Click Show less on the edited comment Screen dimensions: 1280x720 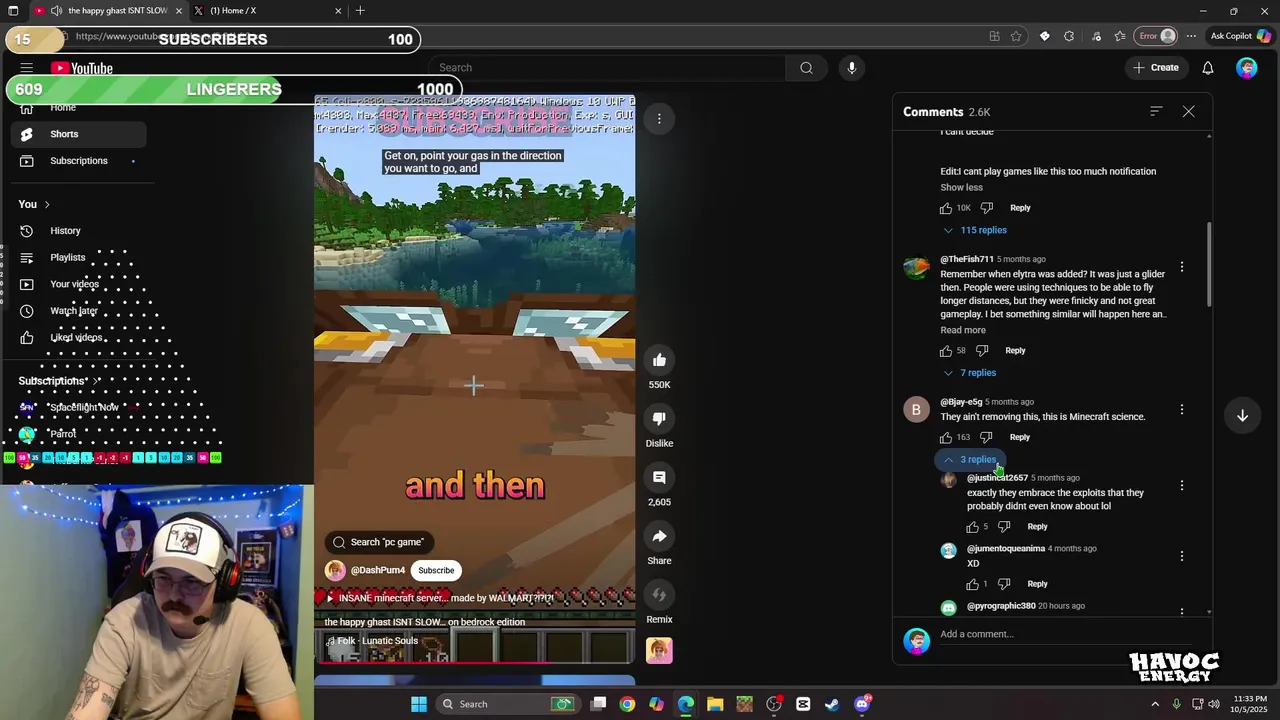961,188
